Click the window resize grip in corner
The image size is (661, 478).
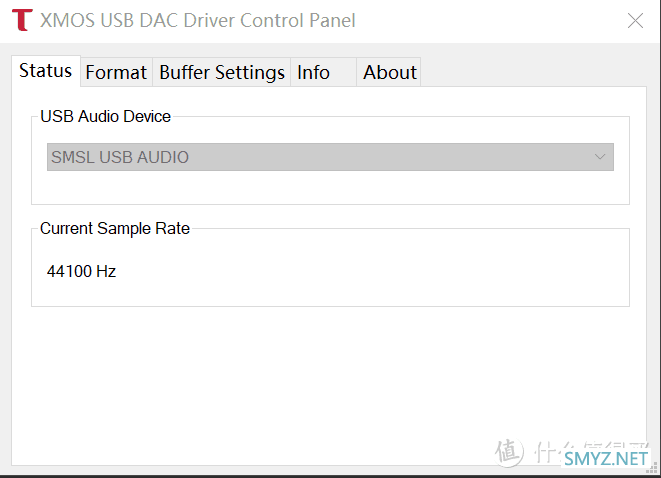pyautogui.click(x=654, y=471)
